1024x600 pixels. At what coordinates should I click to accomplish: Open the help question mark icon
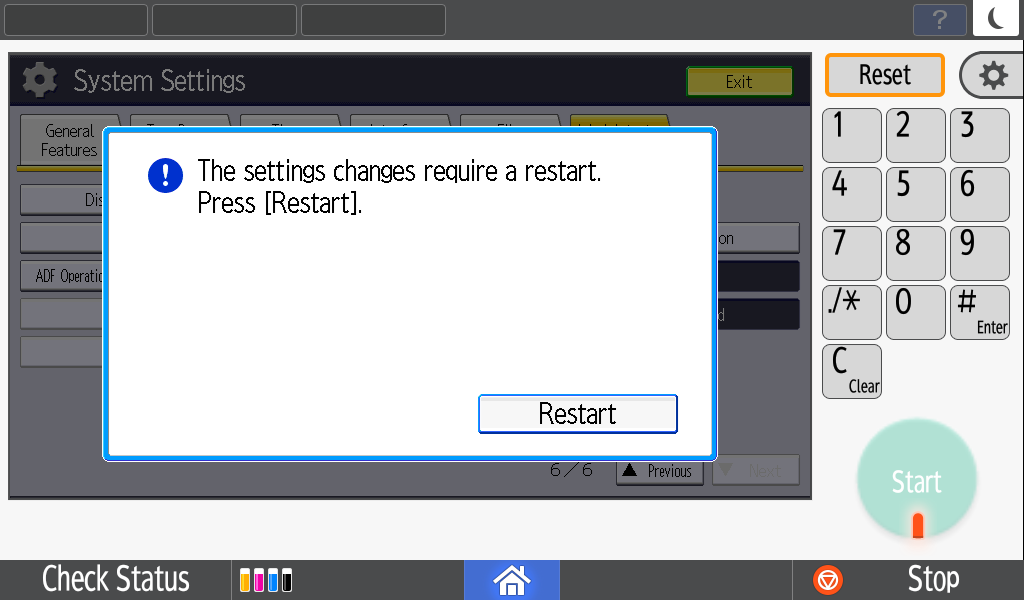pos(939,20)
